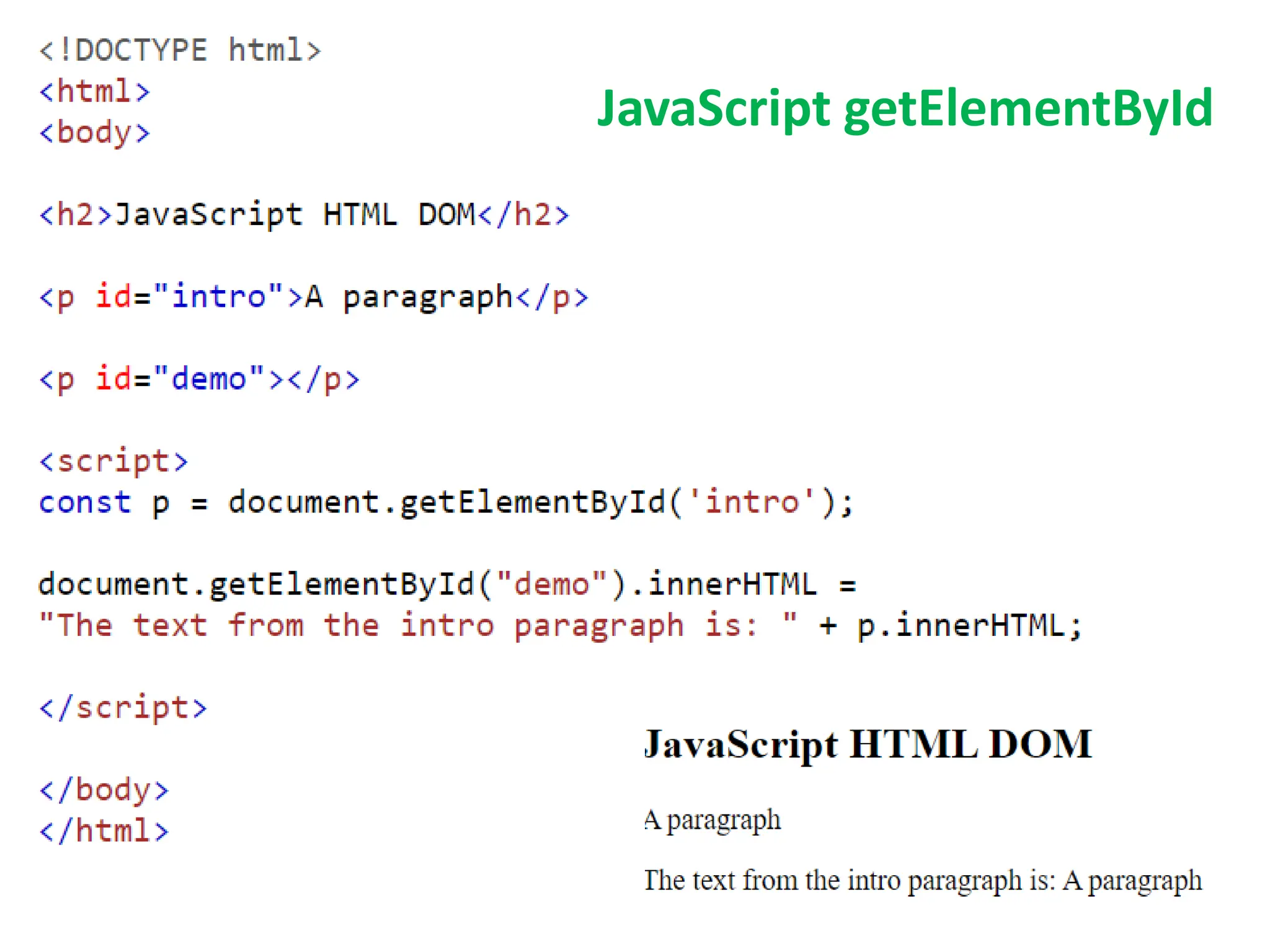Viewport: 1270px width, 952px height.
Task: Click the '<p id="intro">A paragraph</p>' line
Action: pos(314,297)
